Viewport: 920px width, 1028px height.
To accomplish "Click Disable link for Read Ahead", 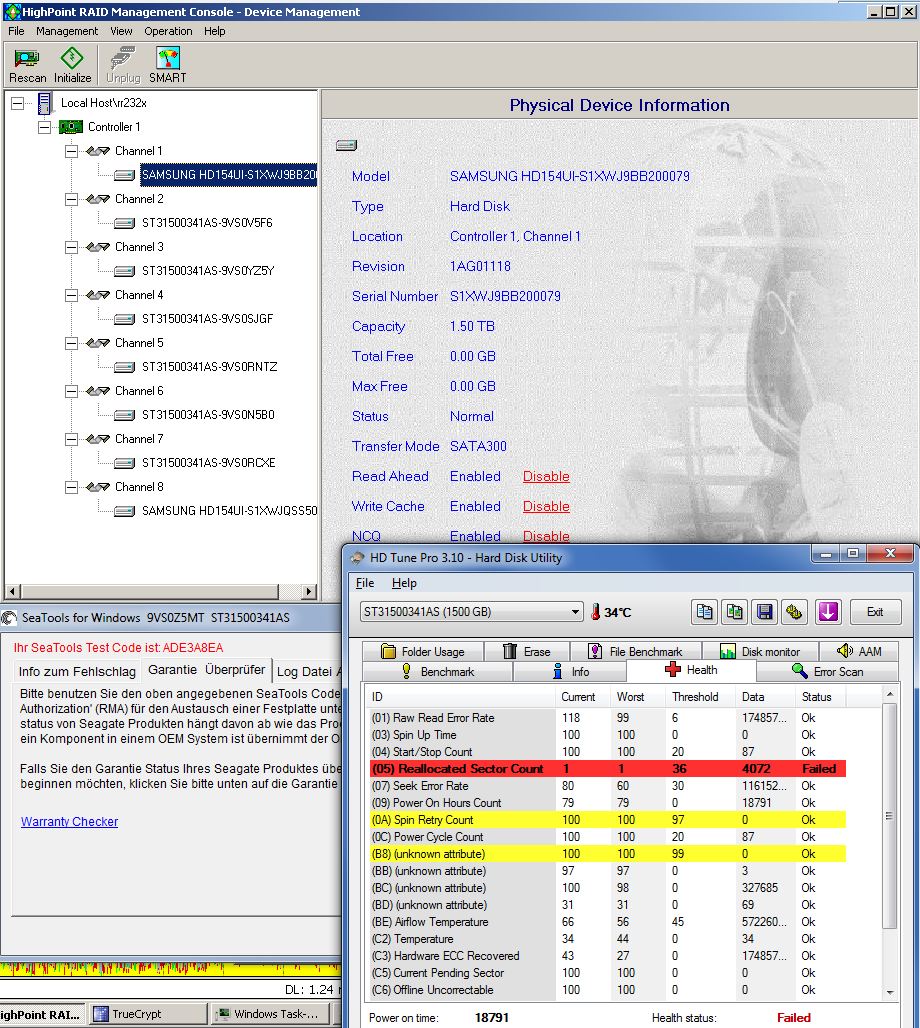I will [546, 477].
